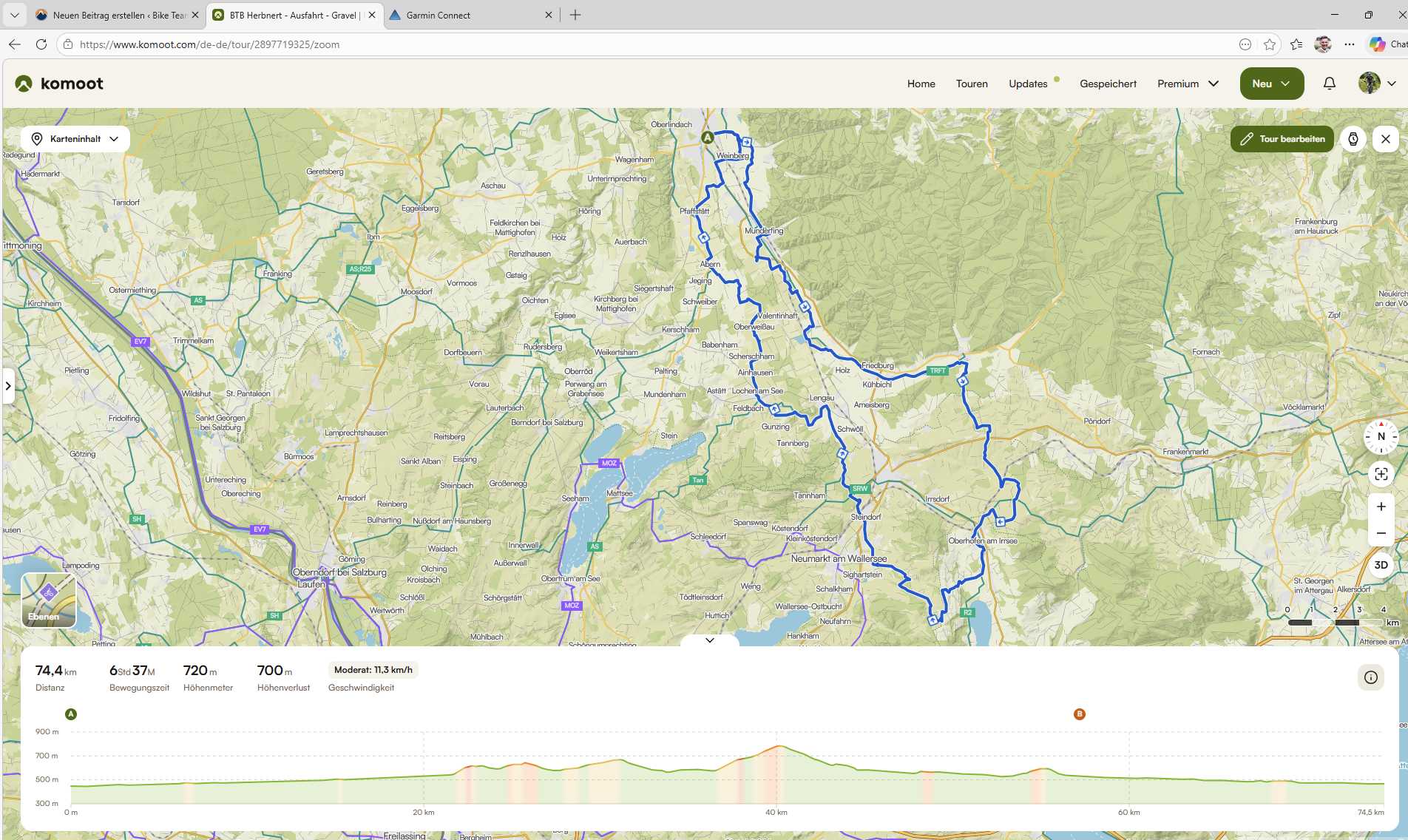
Task: Collapse the elevation panel with chevron
Action: (709, 640)
